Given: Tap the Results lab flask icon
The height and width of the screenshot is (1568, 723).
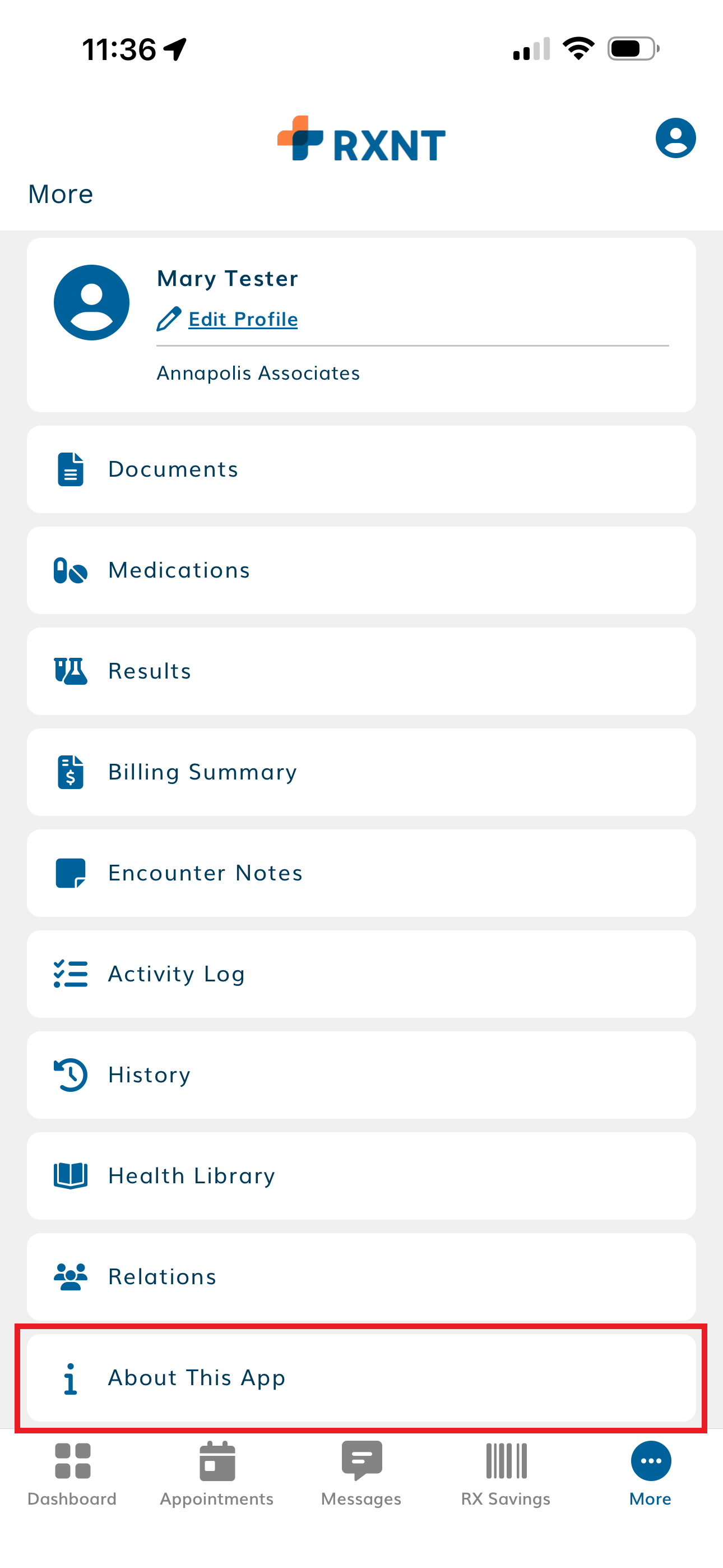Looking at the screenshot, I should tap(71, 671).
